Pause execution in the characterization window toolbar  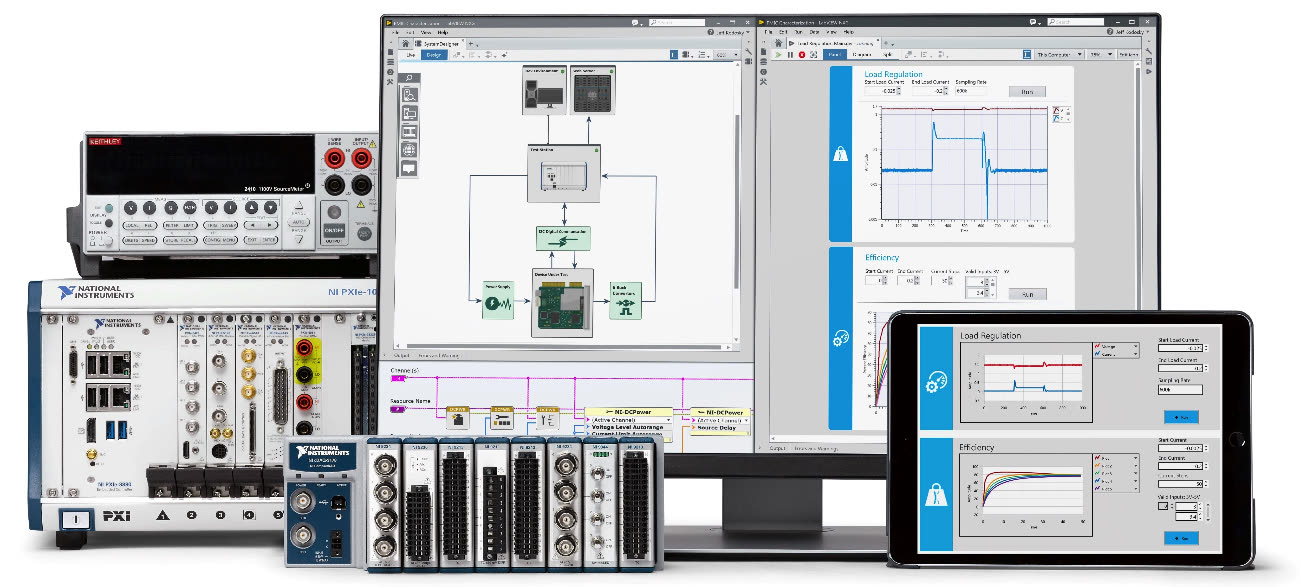[x=790, y=54]
